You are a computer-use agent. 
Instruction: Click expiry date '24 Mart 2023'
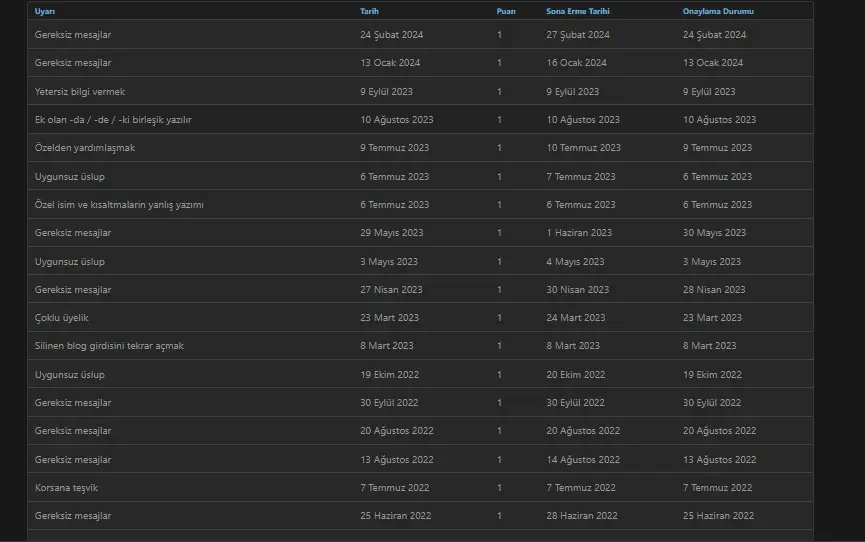coord(576,318)
